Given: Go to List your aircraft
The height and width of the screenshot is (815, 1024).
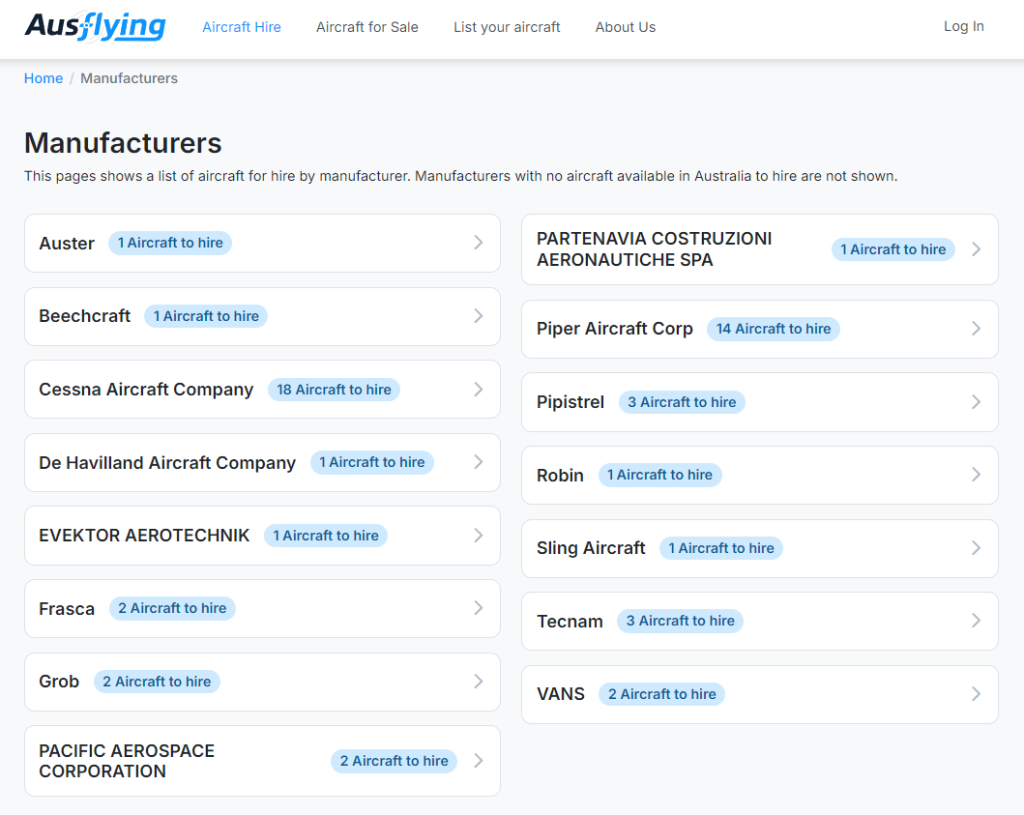Looking at the screenshot, I should point(507,27).
